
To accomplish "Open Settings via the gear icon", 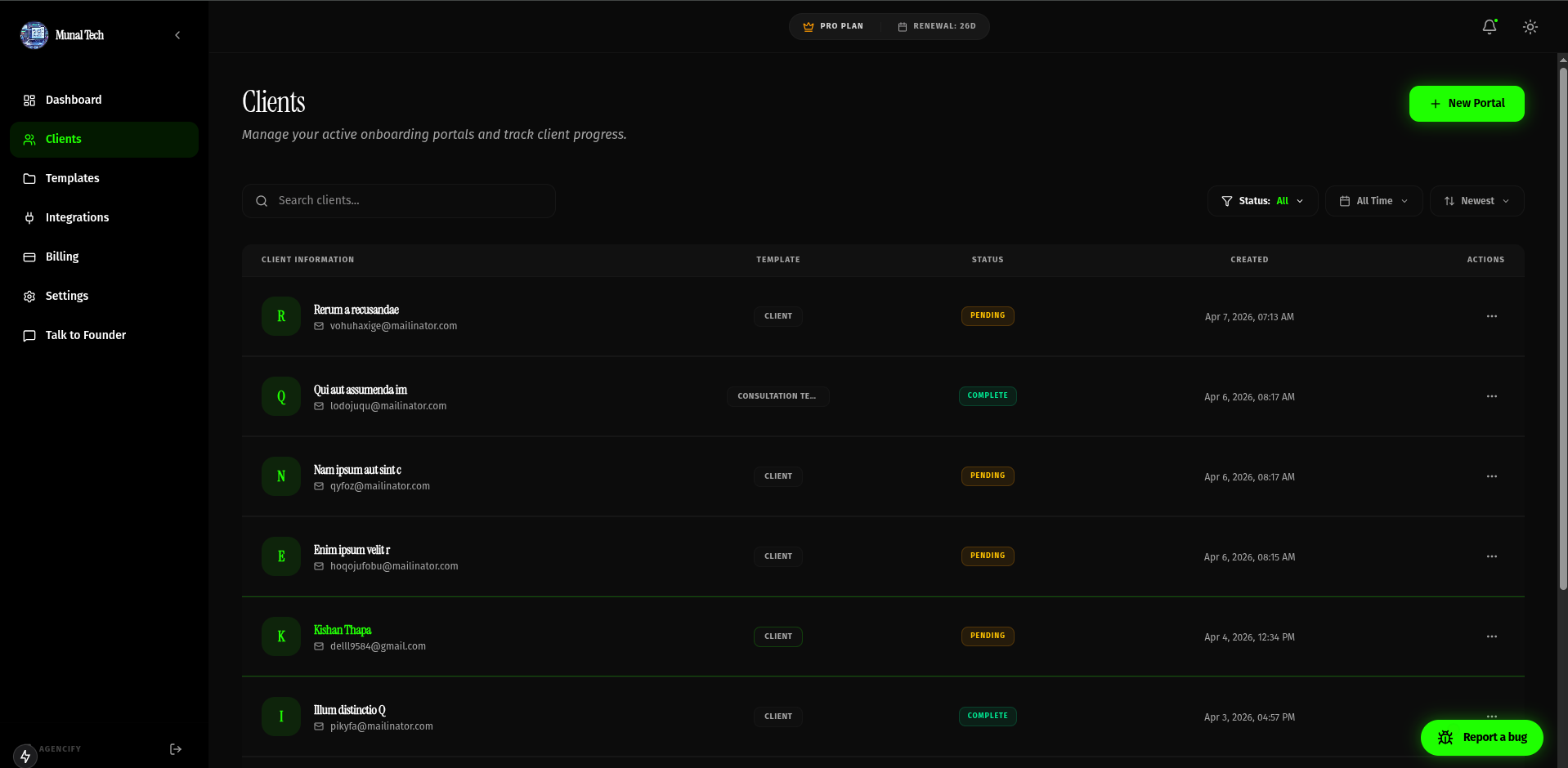I will [29, 296].
